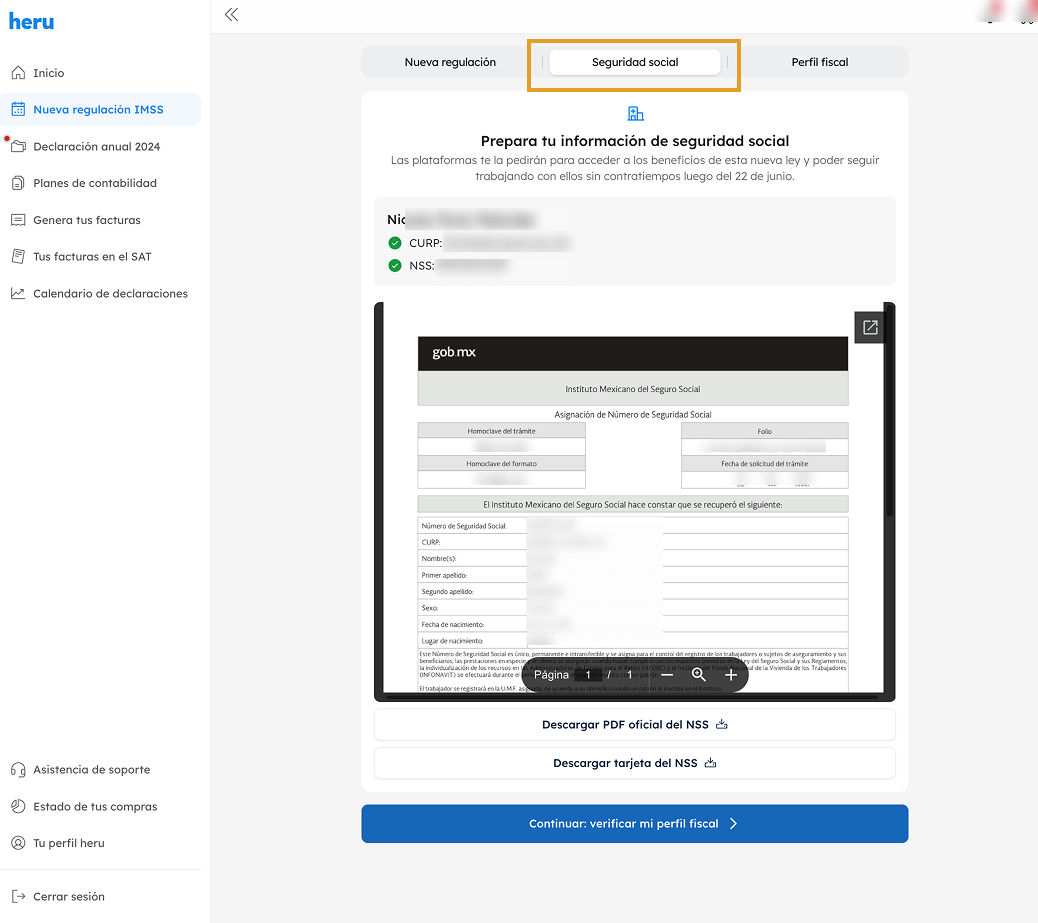Click the green check beside NSS
The image size is (1038, 923).
pyautogui.click(x=395, y=266)
